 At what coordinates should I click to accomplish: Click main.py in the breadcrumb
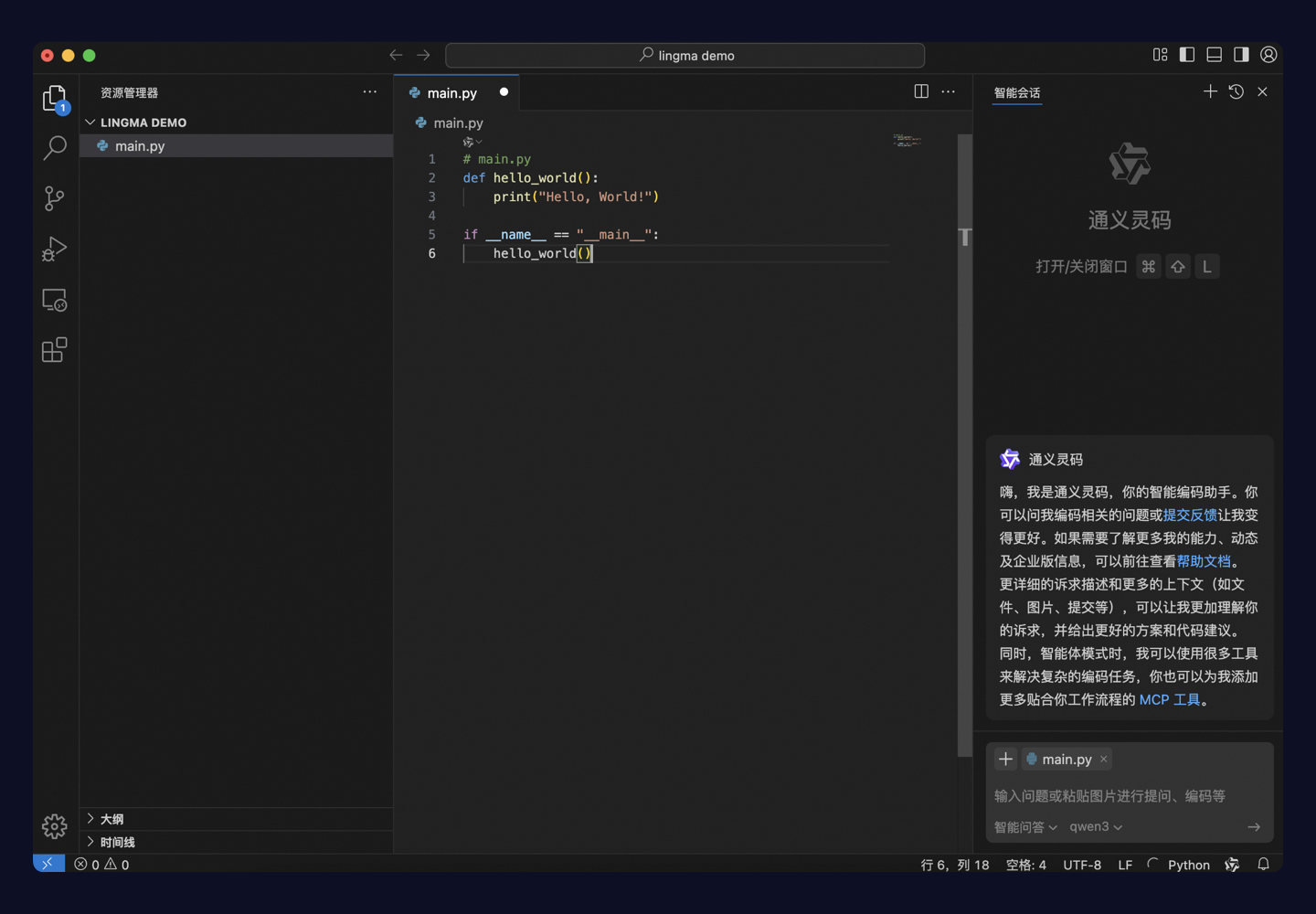tap(458, 122)
